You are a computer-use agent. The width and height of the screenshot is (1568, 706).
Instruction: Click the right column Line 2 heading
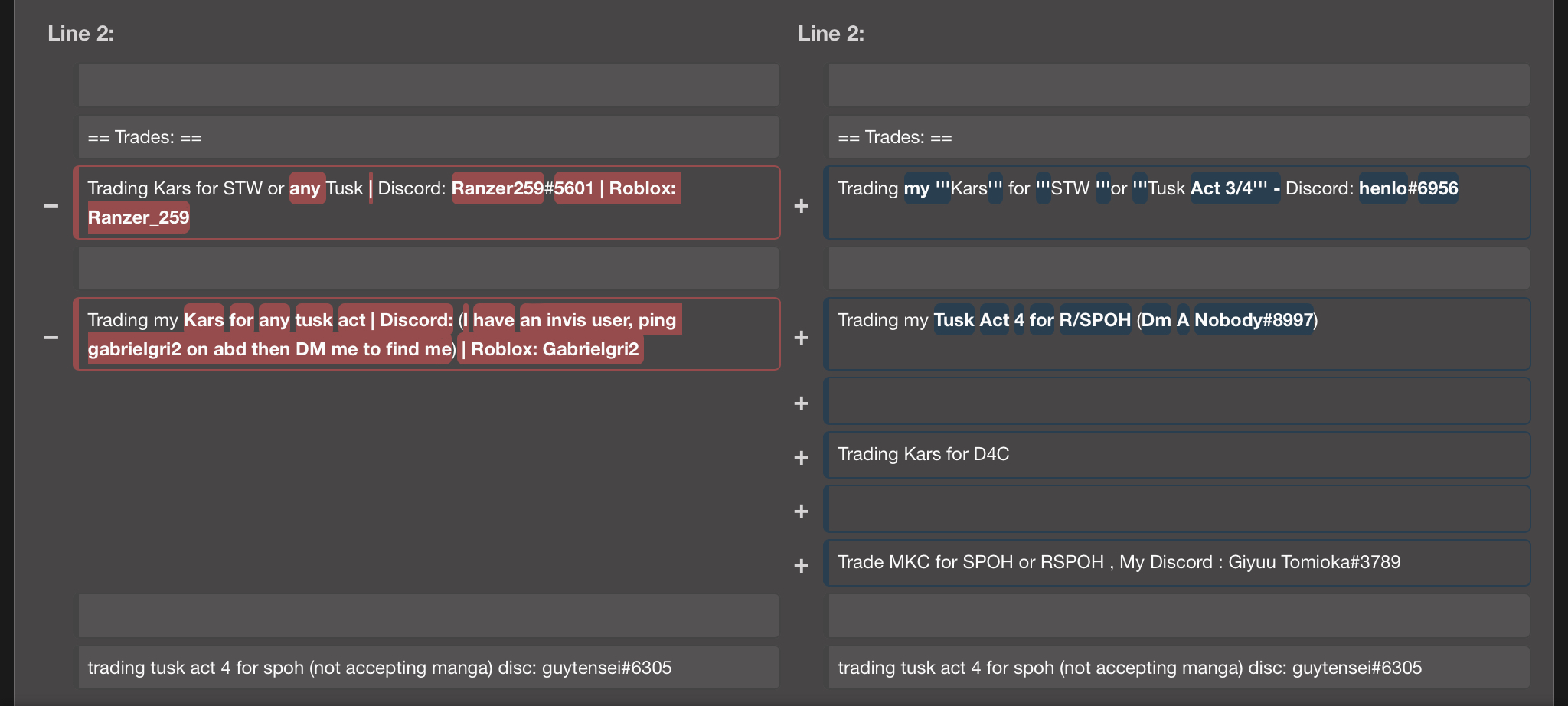[831, 34]
